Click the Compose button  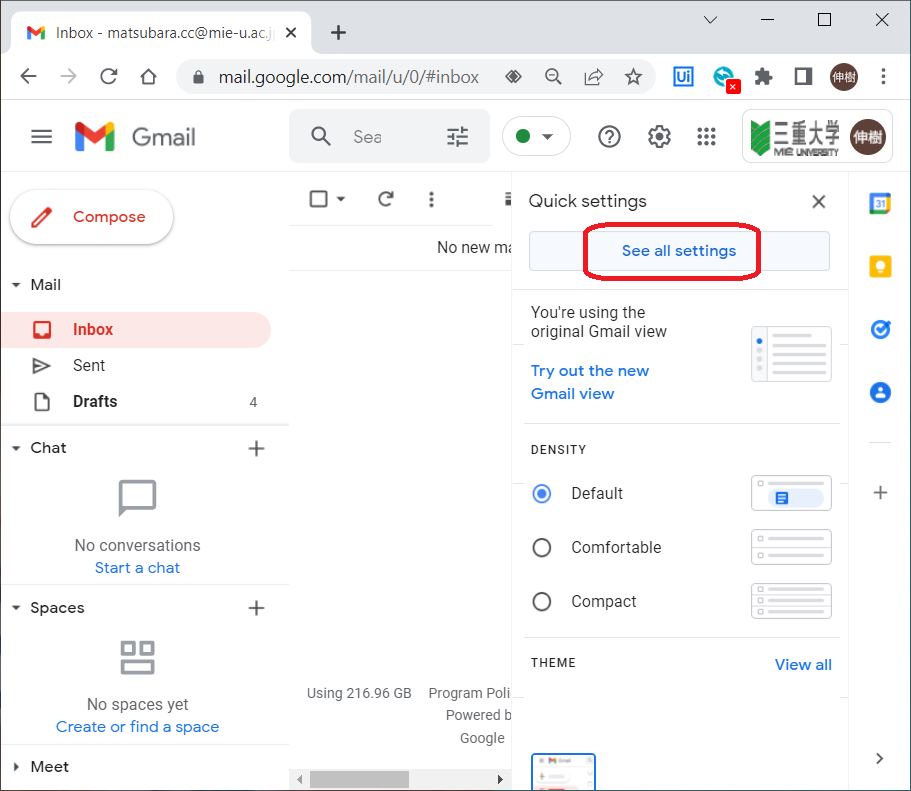91,217
